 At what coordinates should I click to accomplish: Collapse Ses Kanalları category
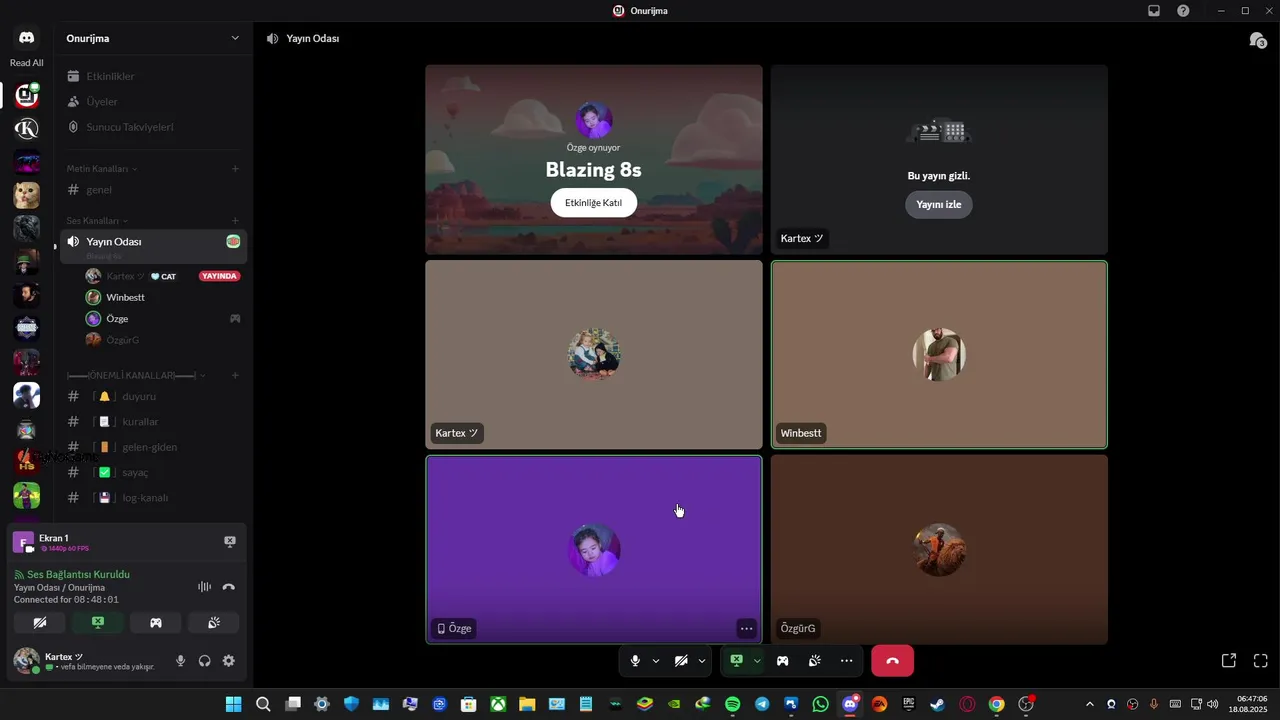[x=98, y=220]
